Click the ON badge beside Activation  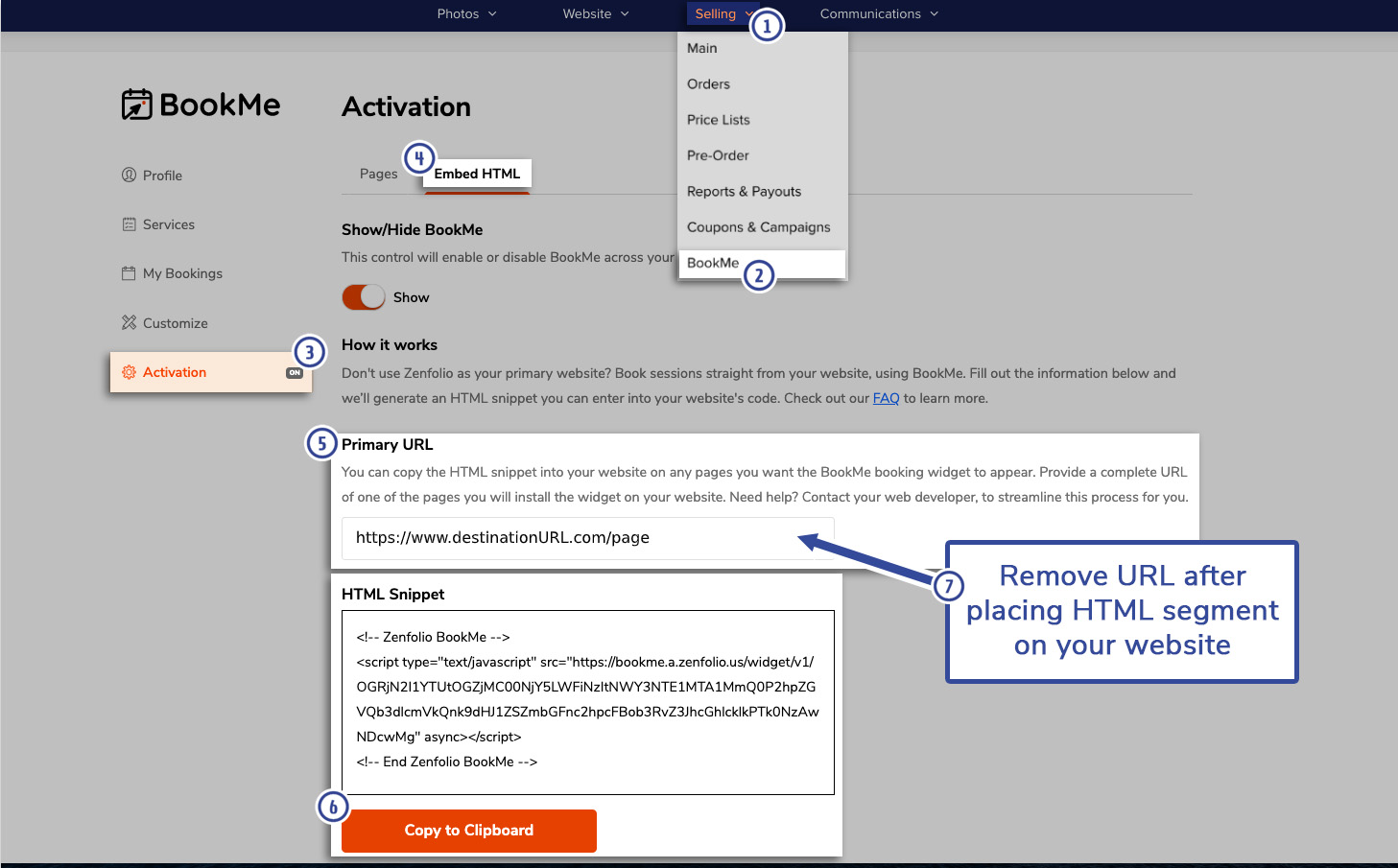tap(295, 373)
